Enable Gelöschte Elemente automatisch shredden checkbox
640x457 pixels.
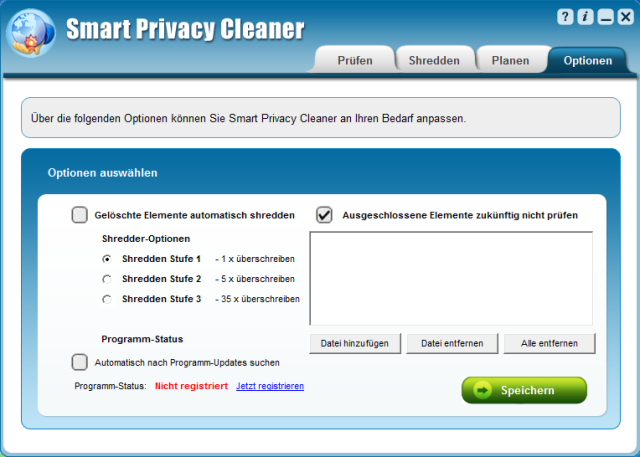pos(80,215)
